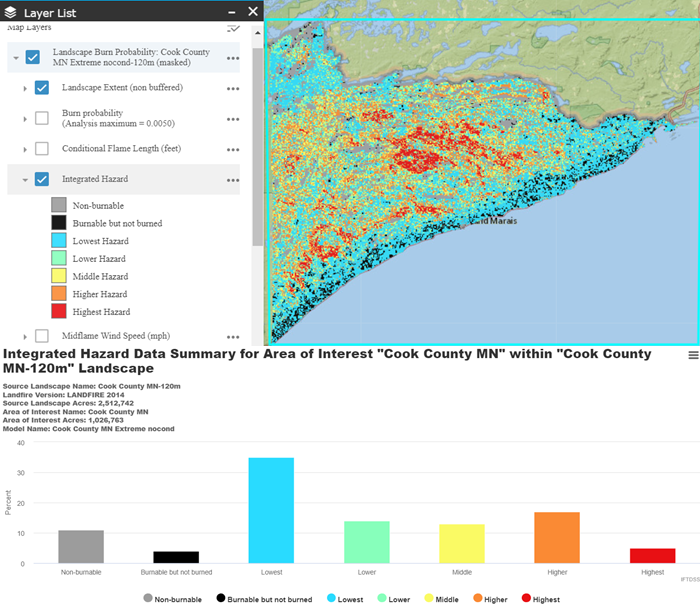Click the red Highest hazard chart bar

point(653,556)
